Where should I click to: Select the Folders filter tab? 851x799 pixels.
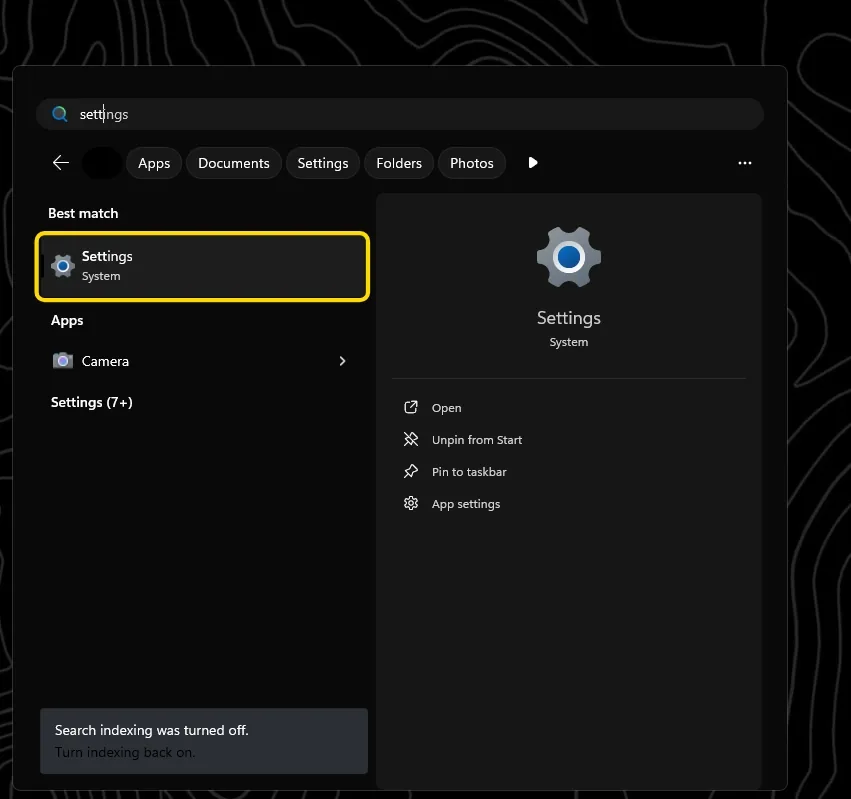pyautogui.click(x=399, y=163)
